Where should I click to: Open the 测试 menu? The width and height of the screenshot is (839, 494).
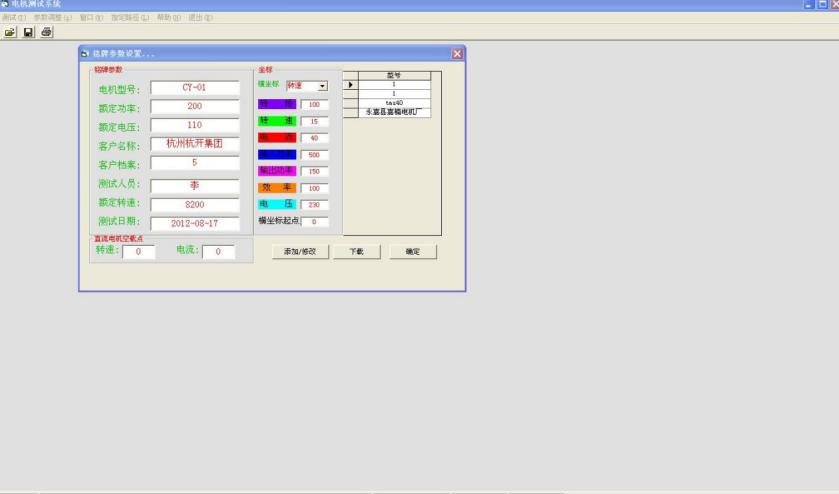pyautogui.click(x=14, y=18)
